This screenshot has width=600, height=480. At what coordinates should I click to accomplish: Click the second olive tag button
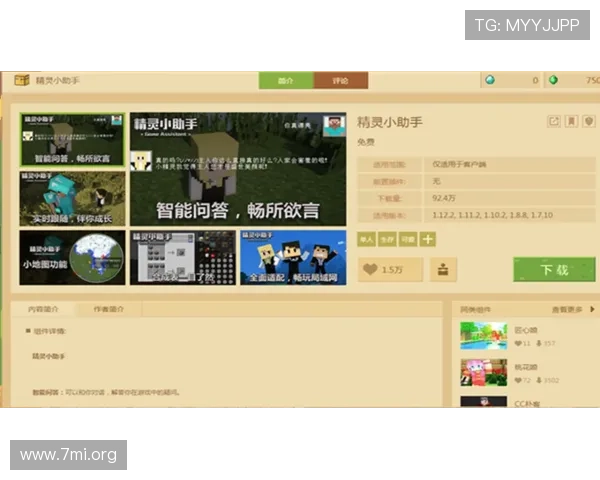click(387, 240)
